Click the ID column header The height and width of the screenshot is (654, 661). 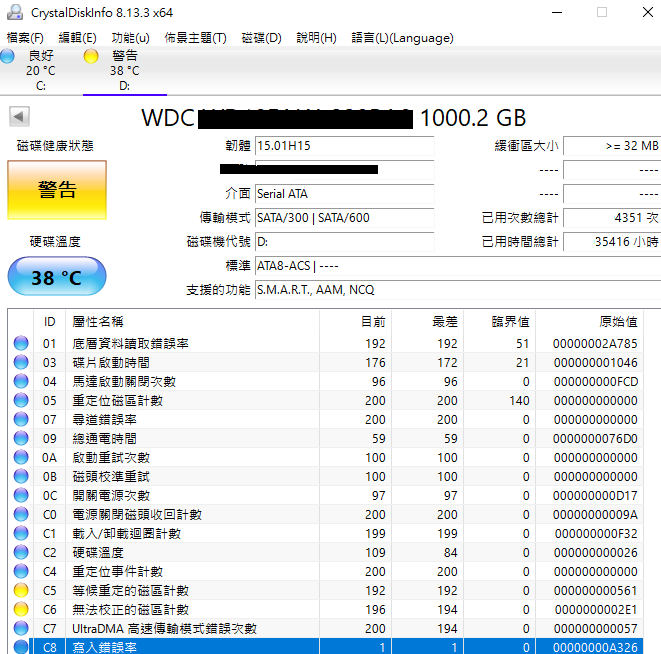pos(49,322)
